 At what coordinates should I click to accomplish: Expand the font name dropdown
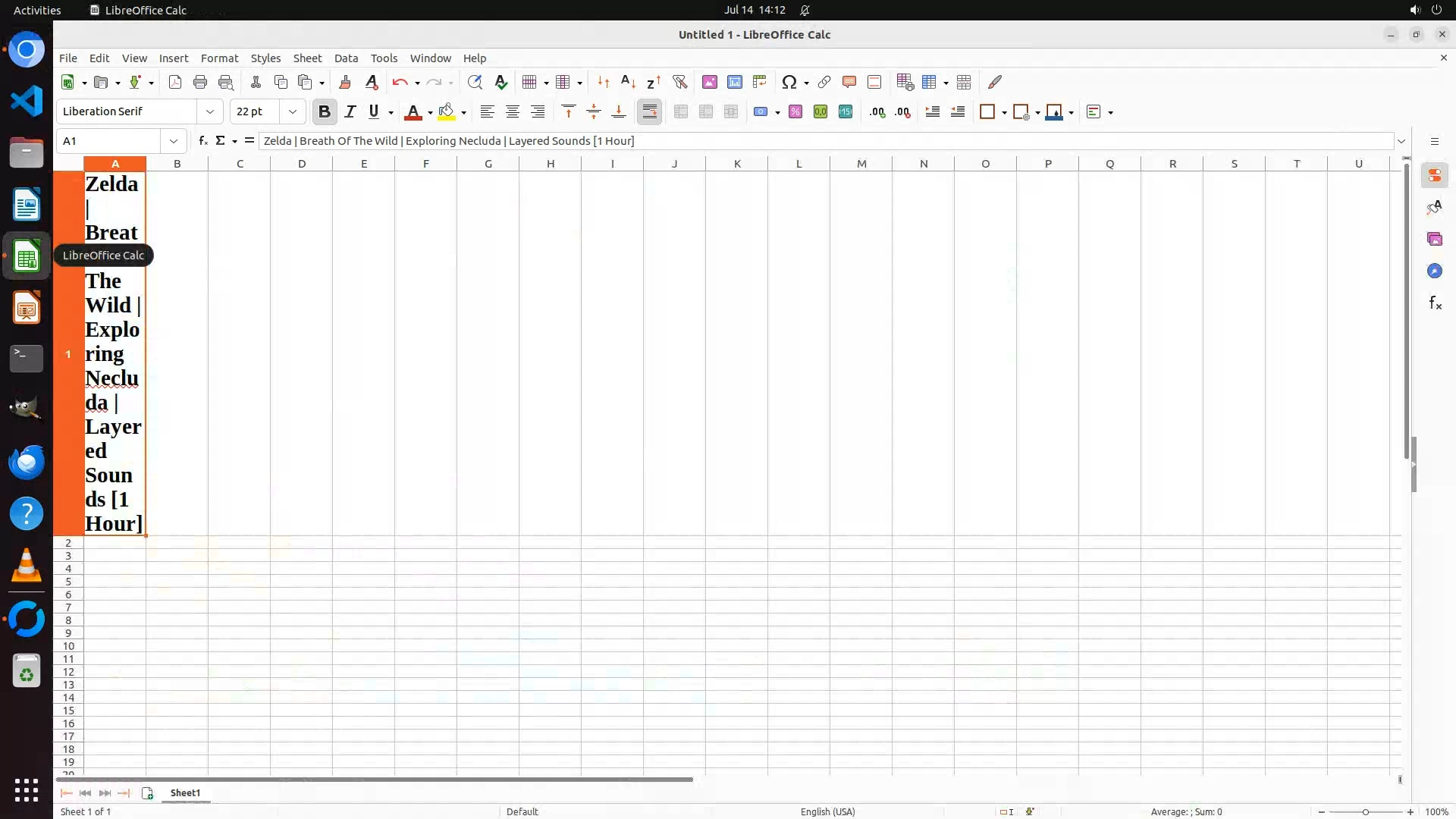210,111
